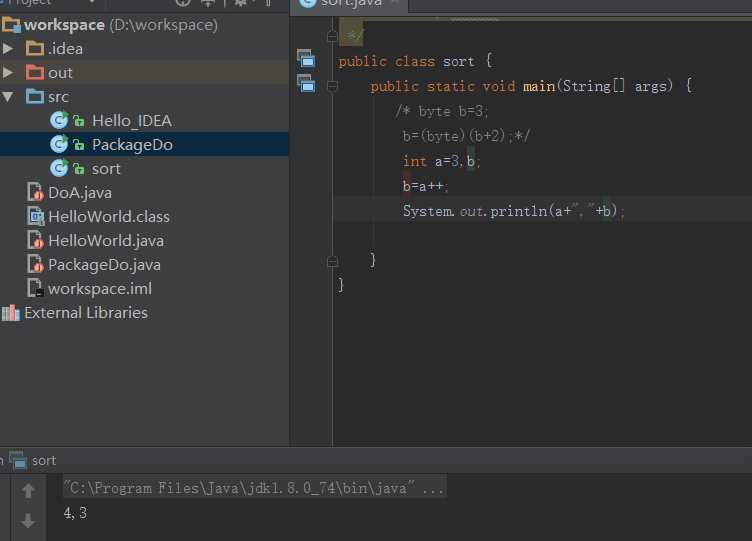Screen dimensions: 752x541
Task: Click the Hello_IDEA class icon
Action: 59,120
